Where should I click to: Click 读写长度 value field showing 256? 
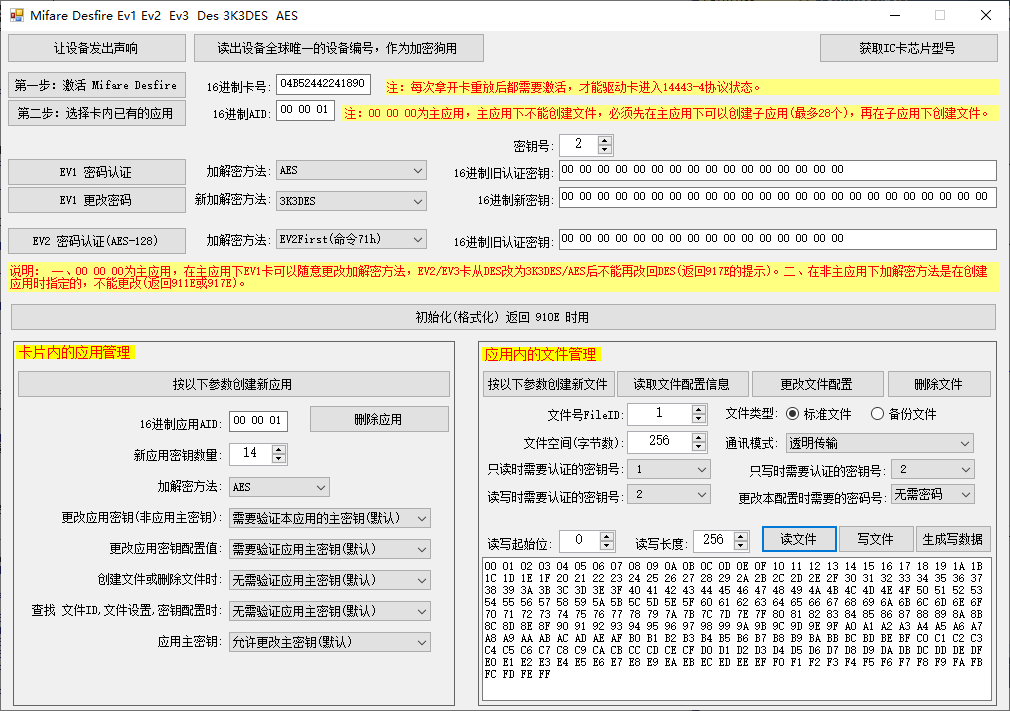coord(714,540)
